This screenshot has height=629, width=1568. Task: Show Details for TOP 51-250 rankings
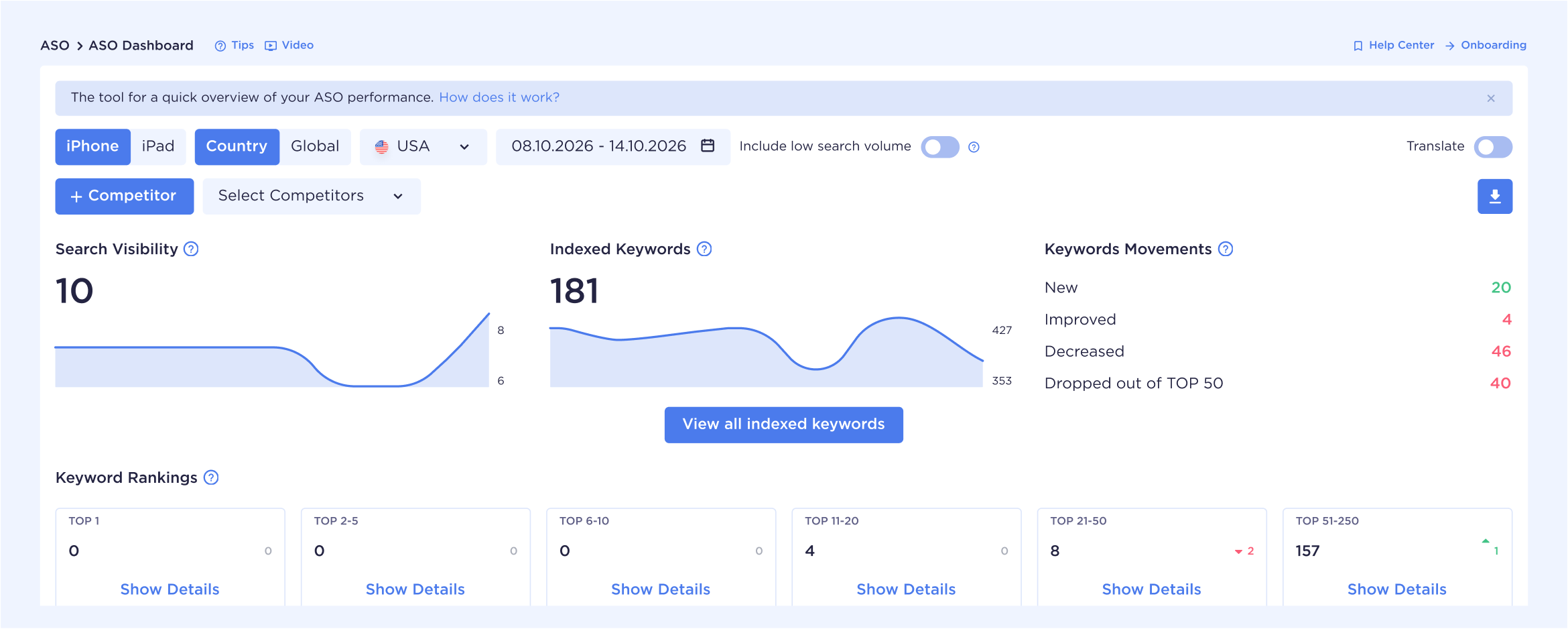(1397, 589)
